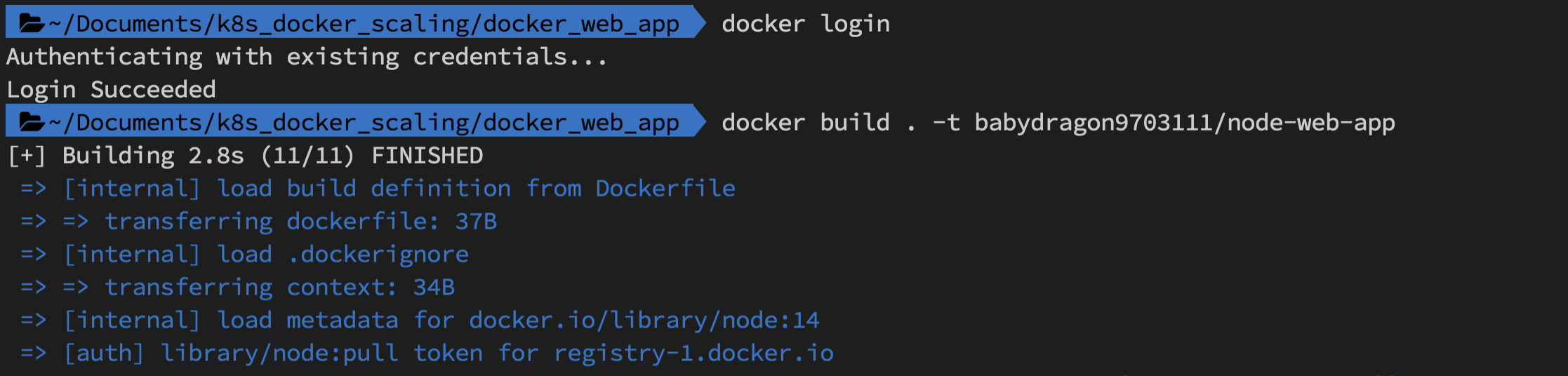Click the 'transferring dockerfile: 37B' line
Screen dimensions: 1568x376
click(x=258, y=222)
